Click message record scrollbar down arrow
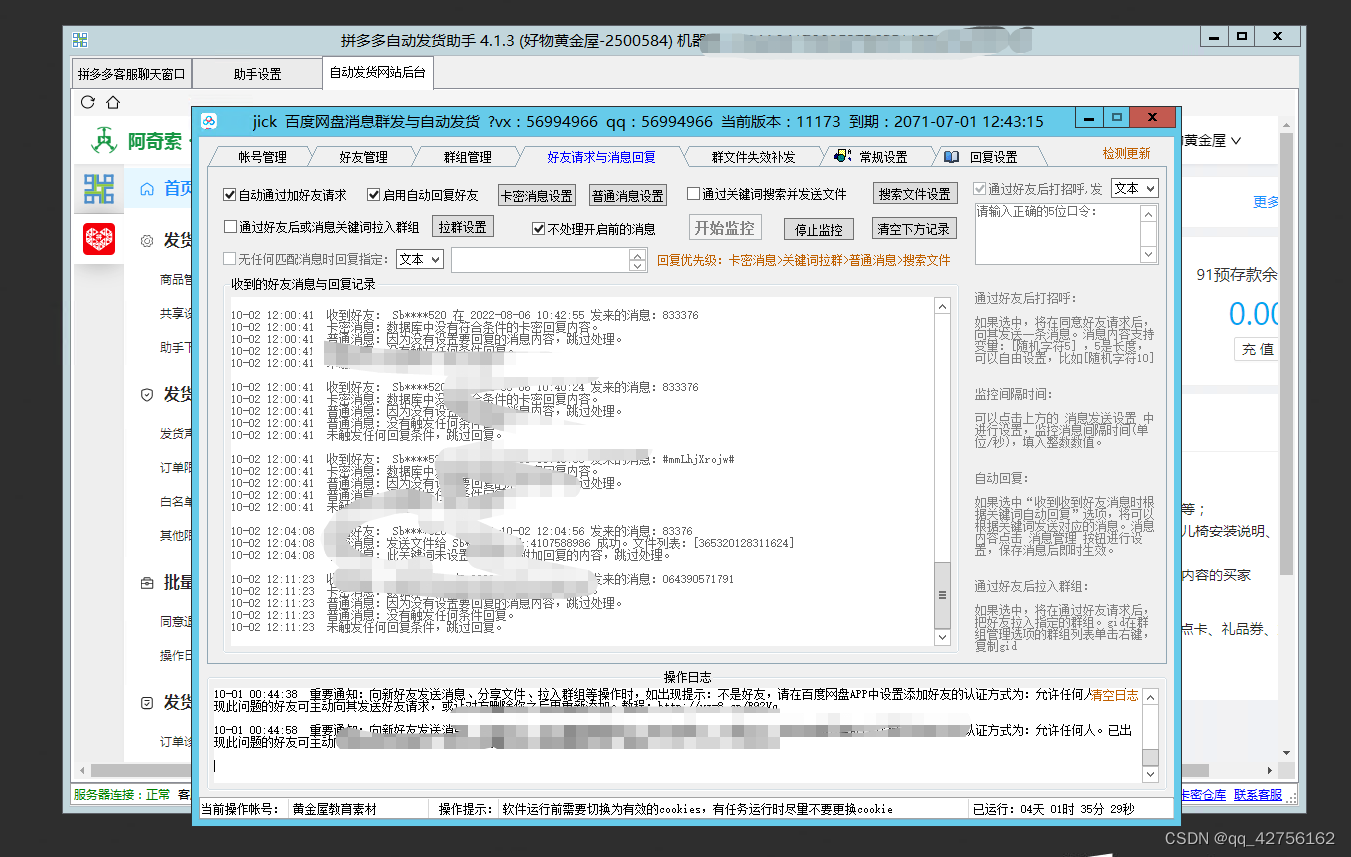This screenshot has height=857, width=1351. coord(941,636)
